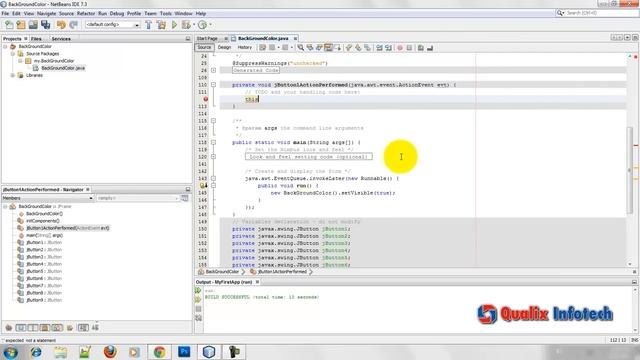Expand the Libraries tree node
Viewport: 640px width, 360px height.
pos(13,76)
